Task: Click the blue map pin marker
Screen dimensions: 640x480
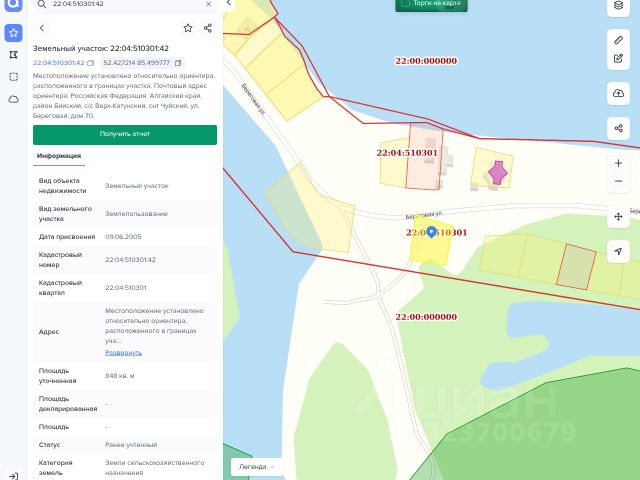Action: tap(431, 232)
